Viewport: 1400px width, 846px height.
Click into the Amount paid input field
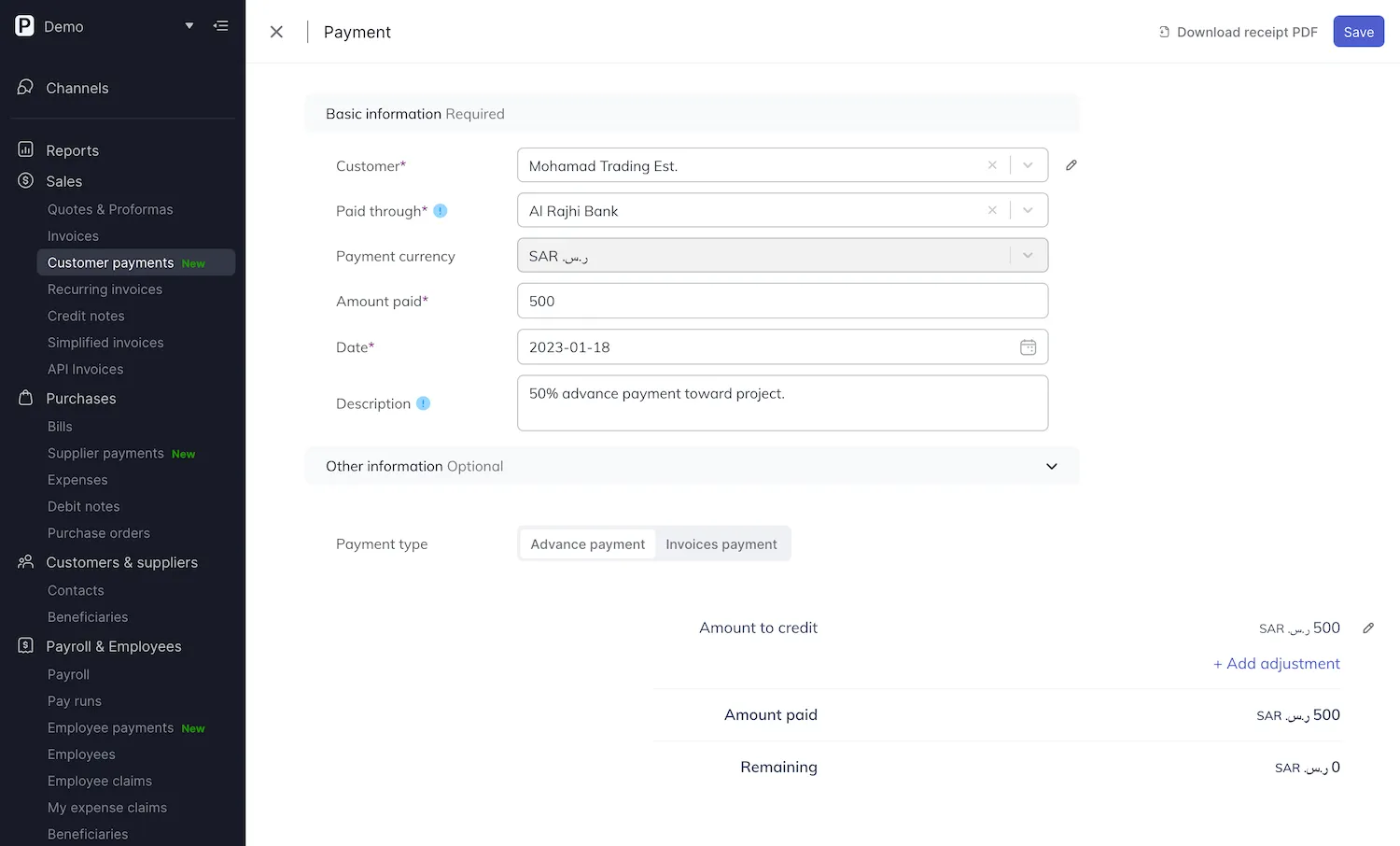[x=782, y=302]
